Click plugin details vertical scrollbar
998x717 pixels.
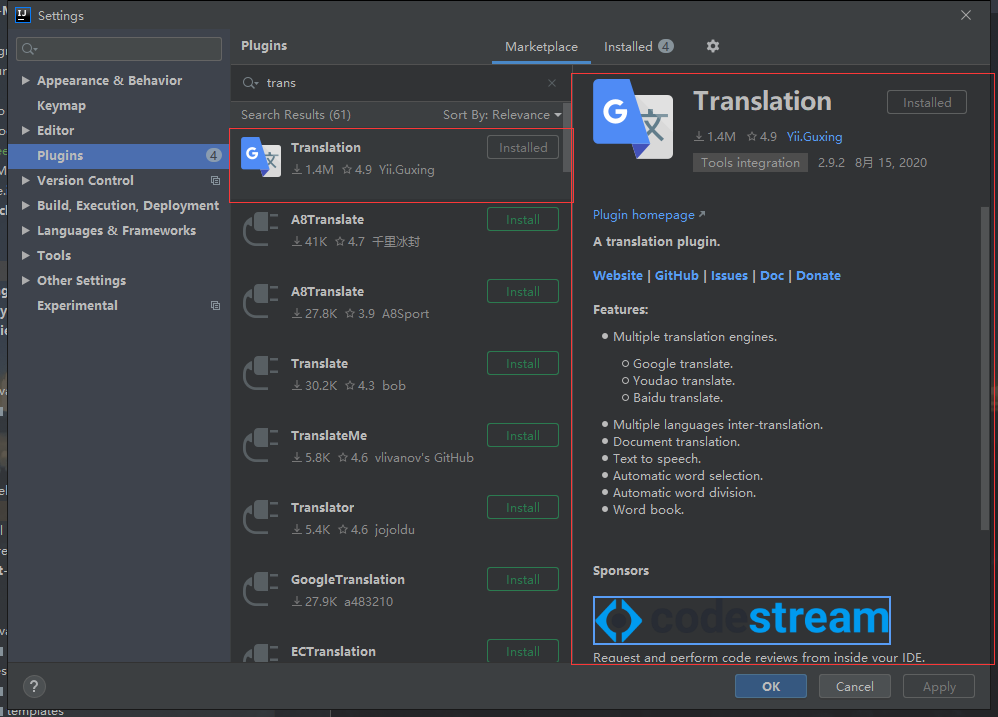click(985, 368)
